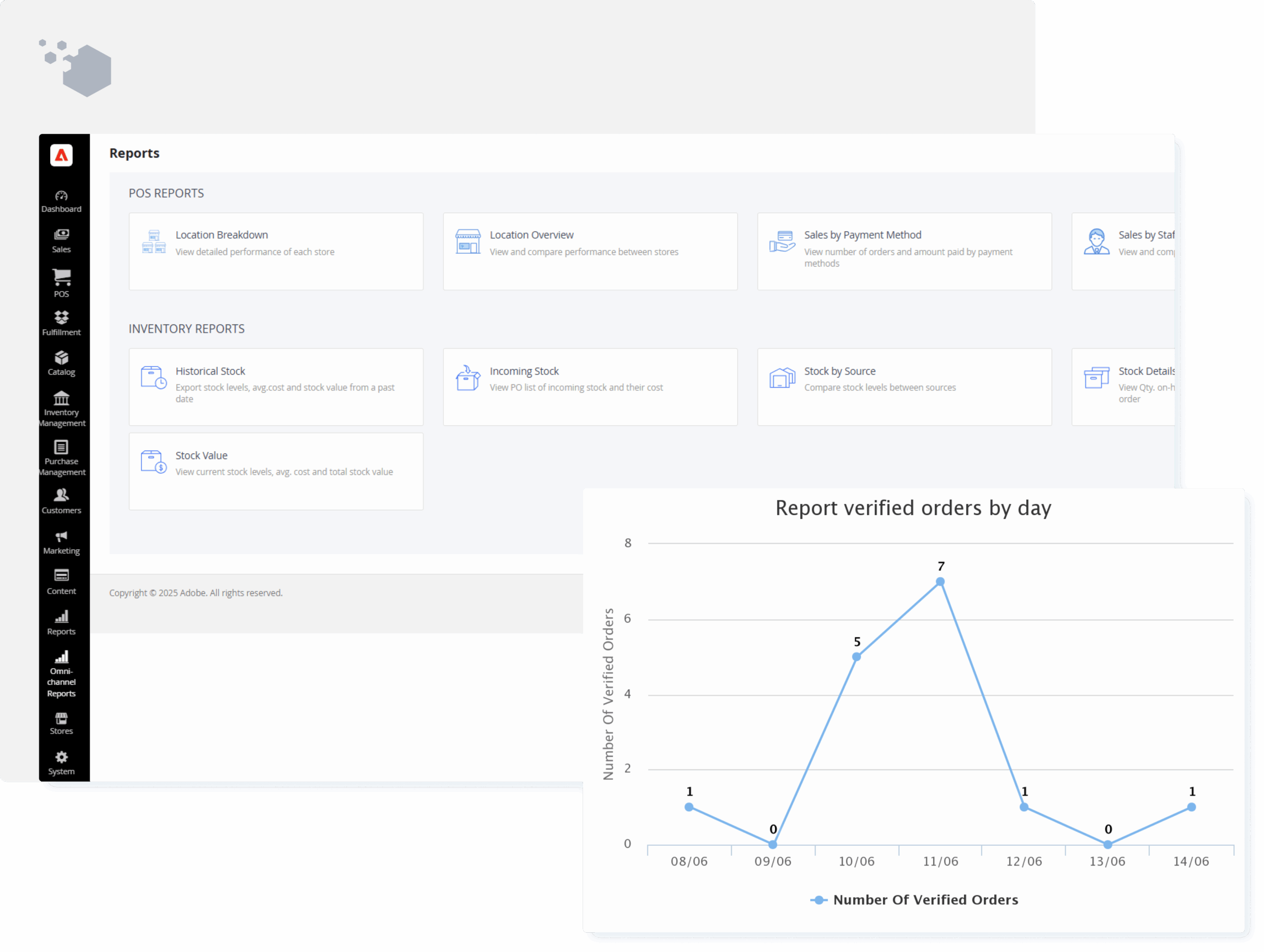Click the Incoming Stock box icon

469,379
